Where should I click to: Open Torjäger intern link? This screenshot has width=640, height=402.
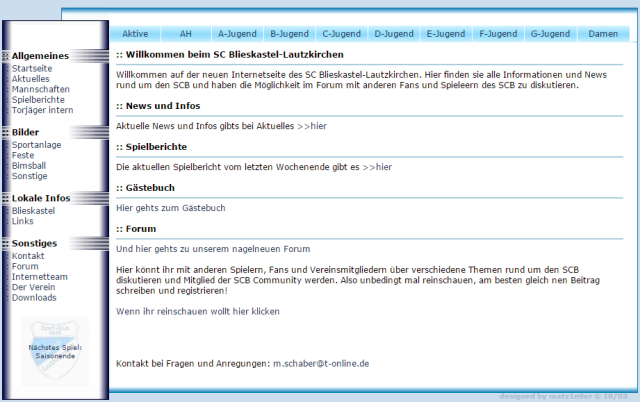(x=42, y=110)
